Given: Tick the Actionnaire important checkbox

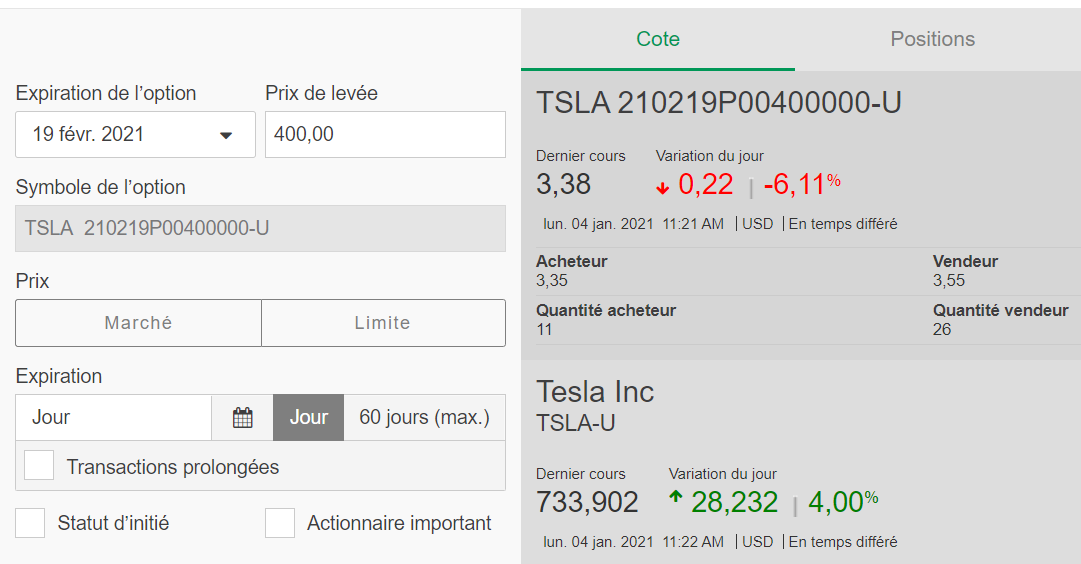Looking at the screenshot, I should (280, 523).
